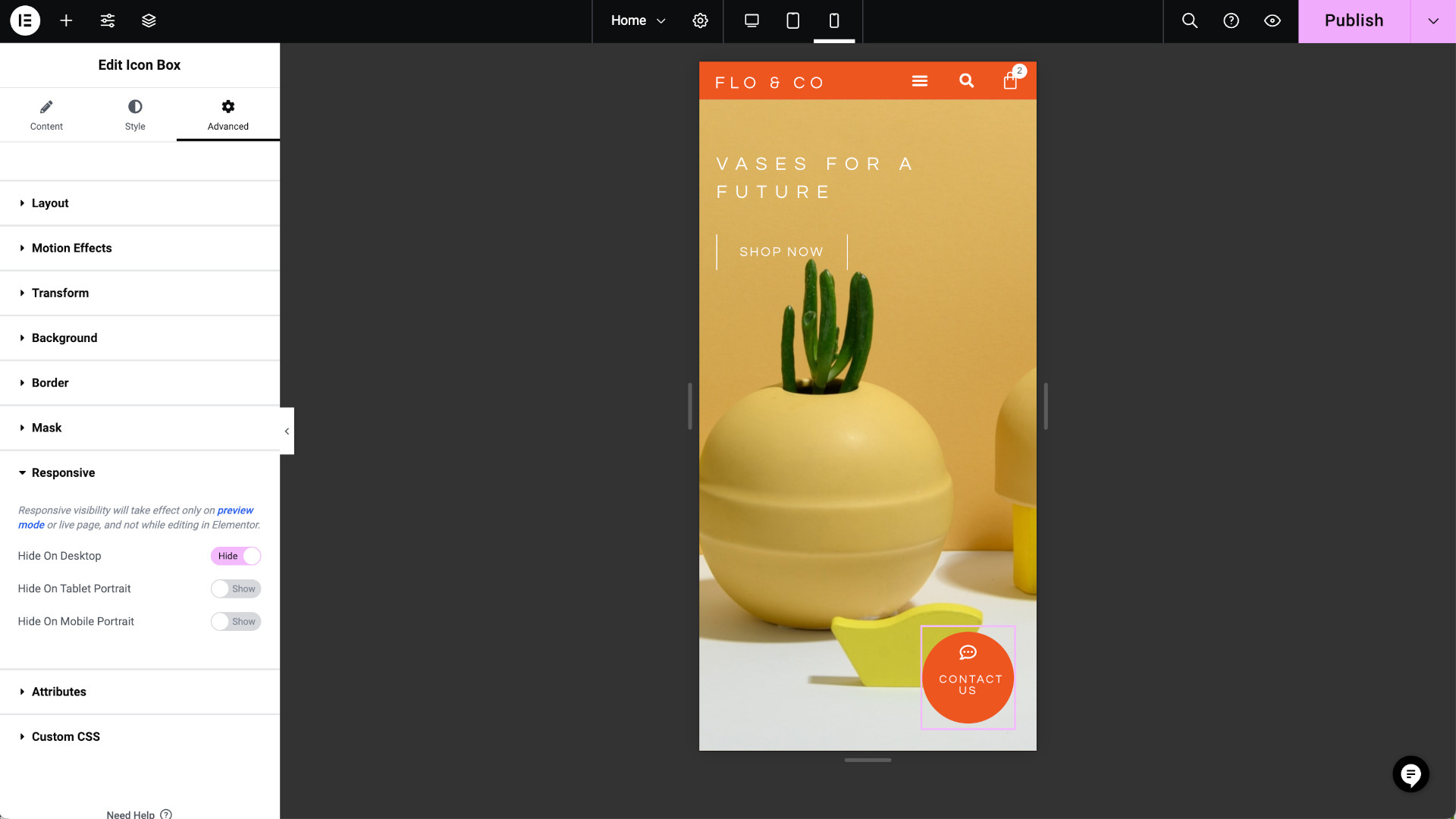Click the right preview resize handle
This screenshot has width=1456, height=819.
tap(1046, 406)
